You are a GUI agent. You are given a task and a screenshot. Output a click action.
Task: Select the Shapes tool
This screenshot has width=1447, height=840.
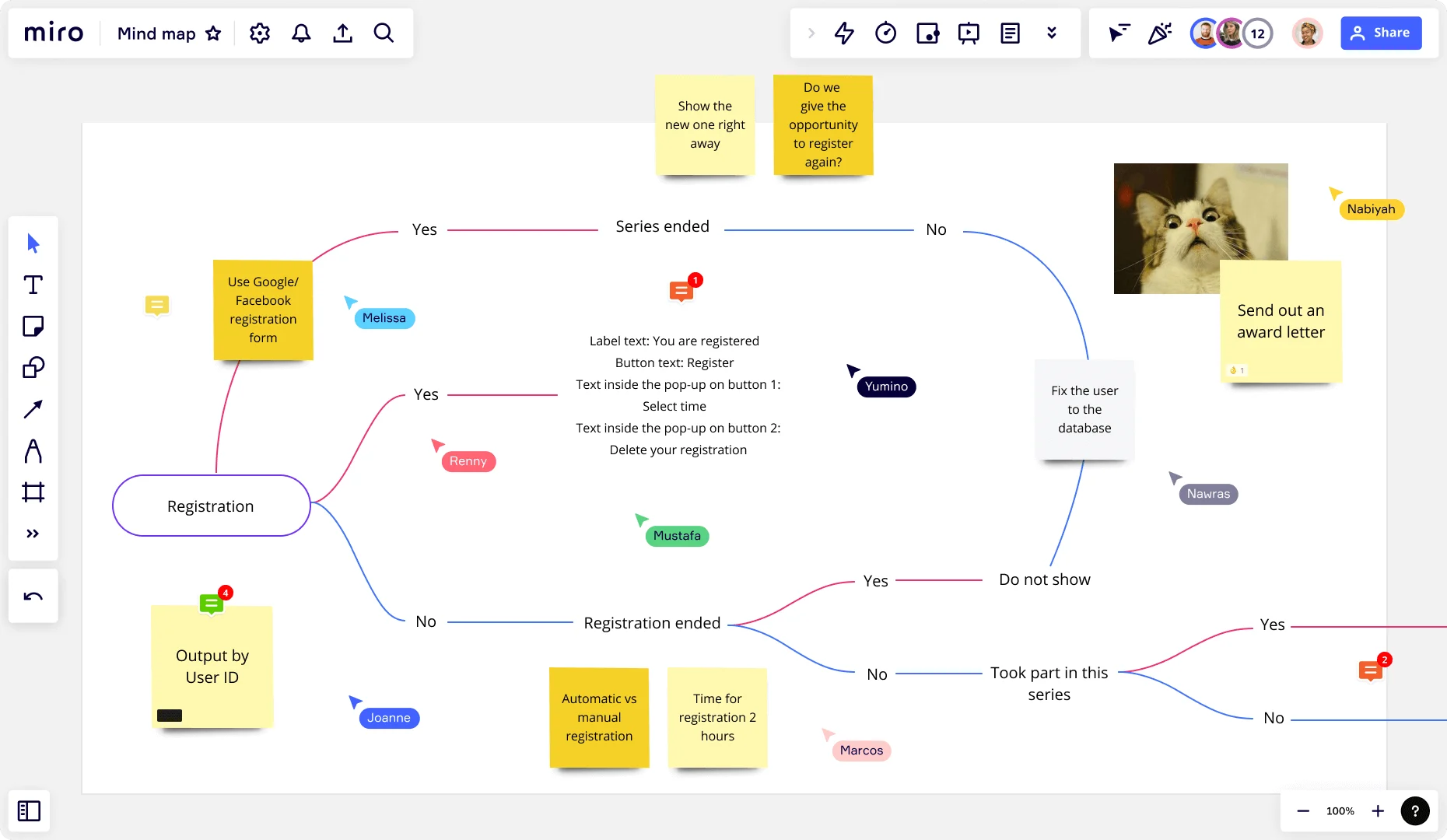[33, 367]
